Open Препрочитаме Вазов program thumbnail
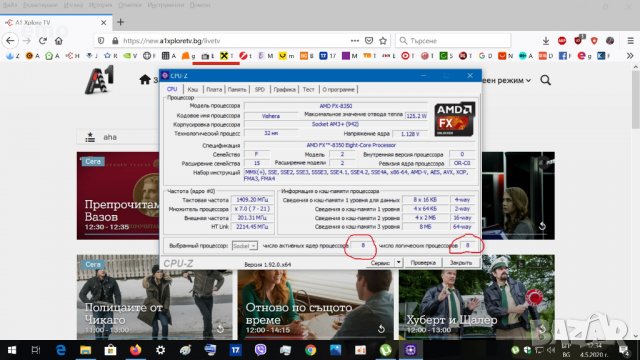The width and height of the screenshot is (640, 360). pos(118,196)
